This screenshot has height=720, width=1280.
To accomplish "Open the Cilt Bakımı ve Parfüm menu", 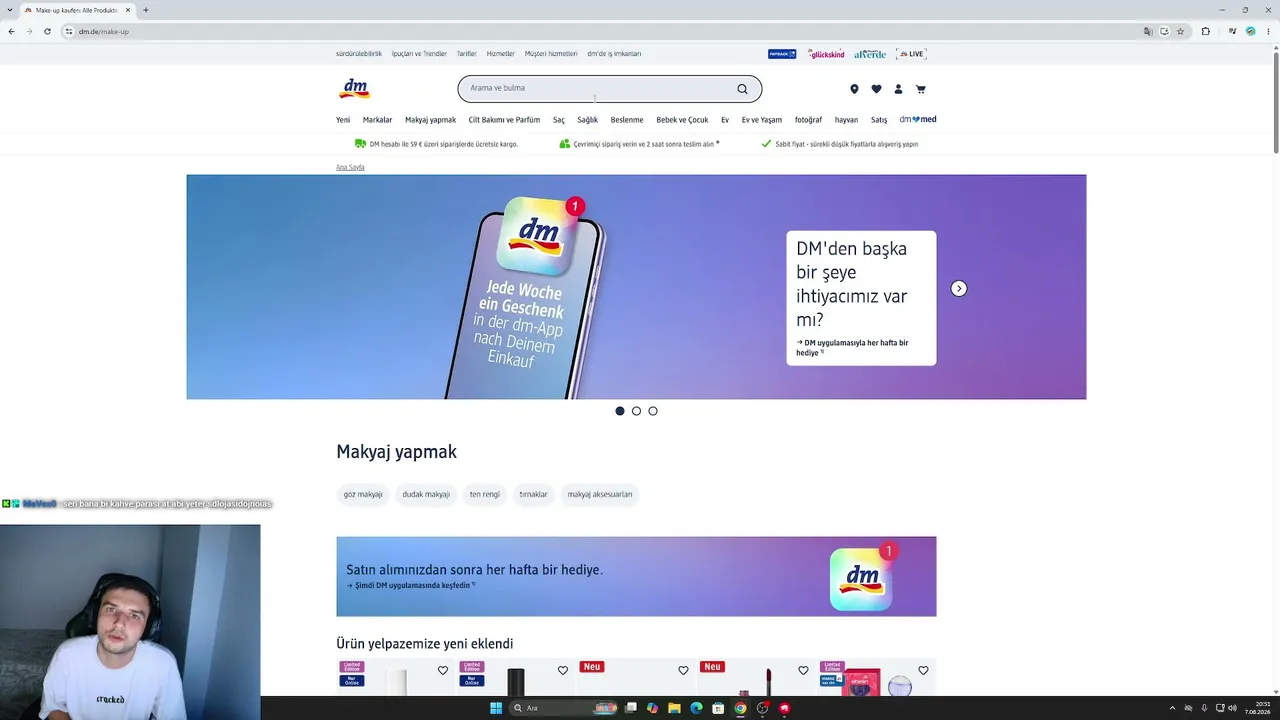I will click(504, 120).
